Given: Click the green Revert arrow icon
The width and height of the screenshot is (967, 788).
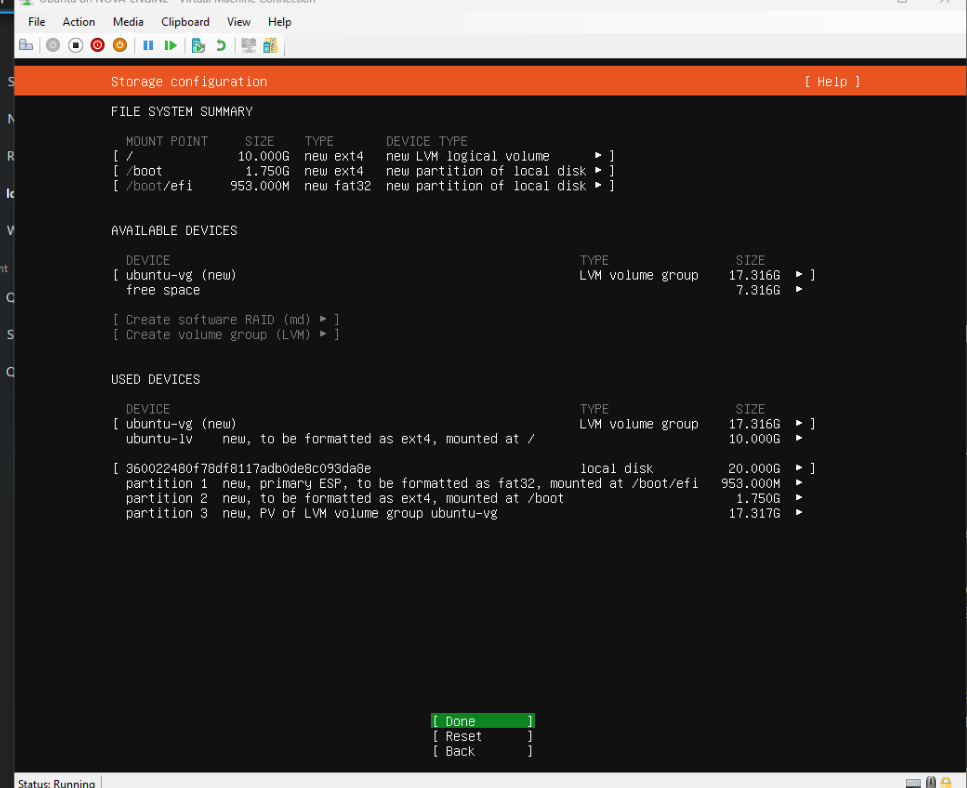Looking at the screenshot, I should click(221, 45).
